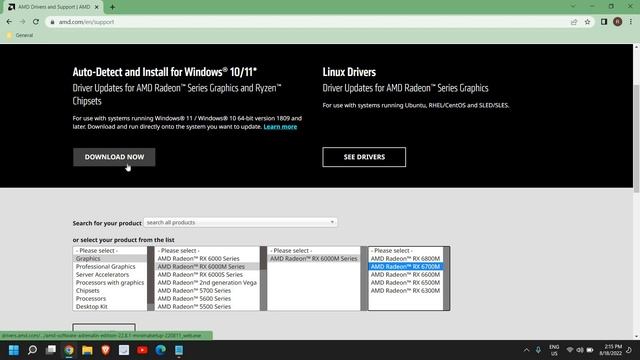Open the Windows Start menu
This screenshot has height=360, width=640.
coord(14,350)
